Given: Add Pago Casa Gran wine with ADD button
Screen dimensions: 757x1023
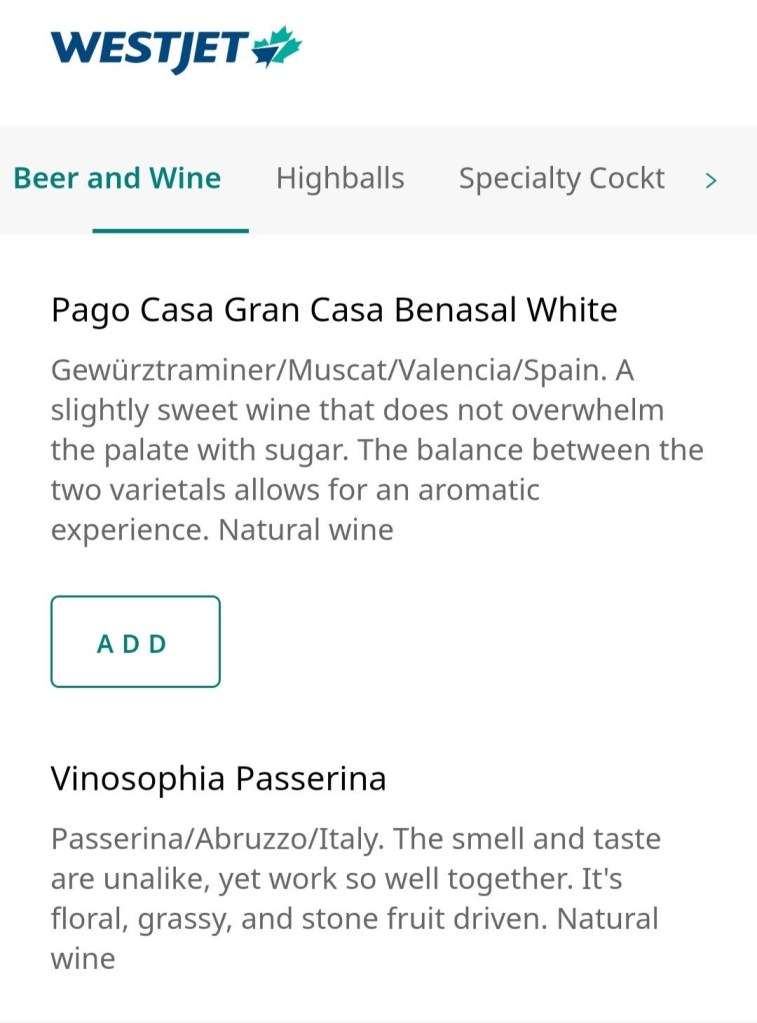Looking at the screenshot, I should point(135,642).
